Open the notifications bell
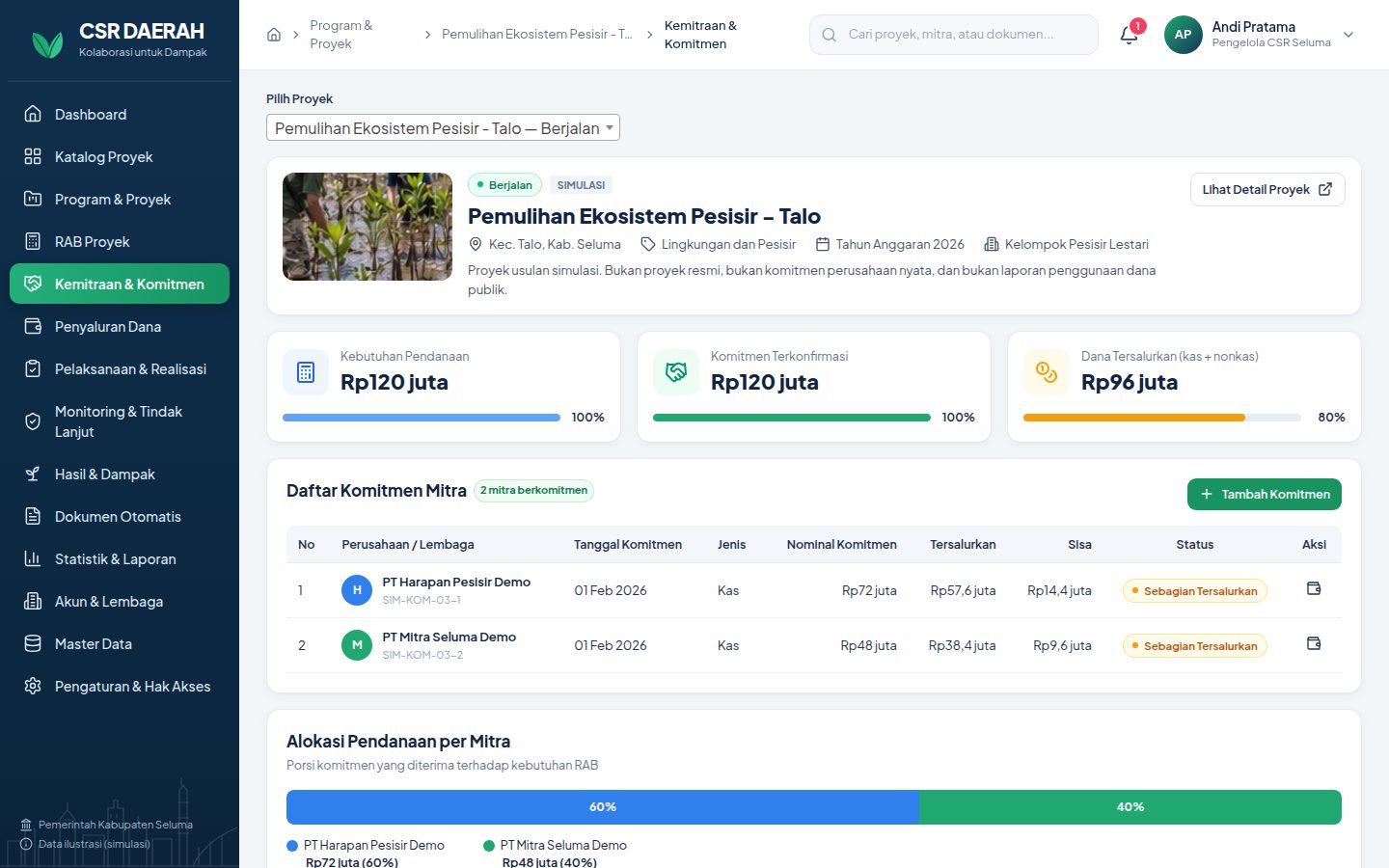The image size is (1389, 868). click(x=1129, y=35)
